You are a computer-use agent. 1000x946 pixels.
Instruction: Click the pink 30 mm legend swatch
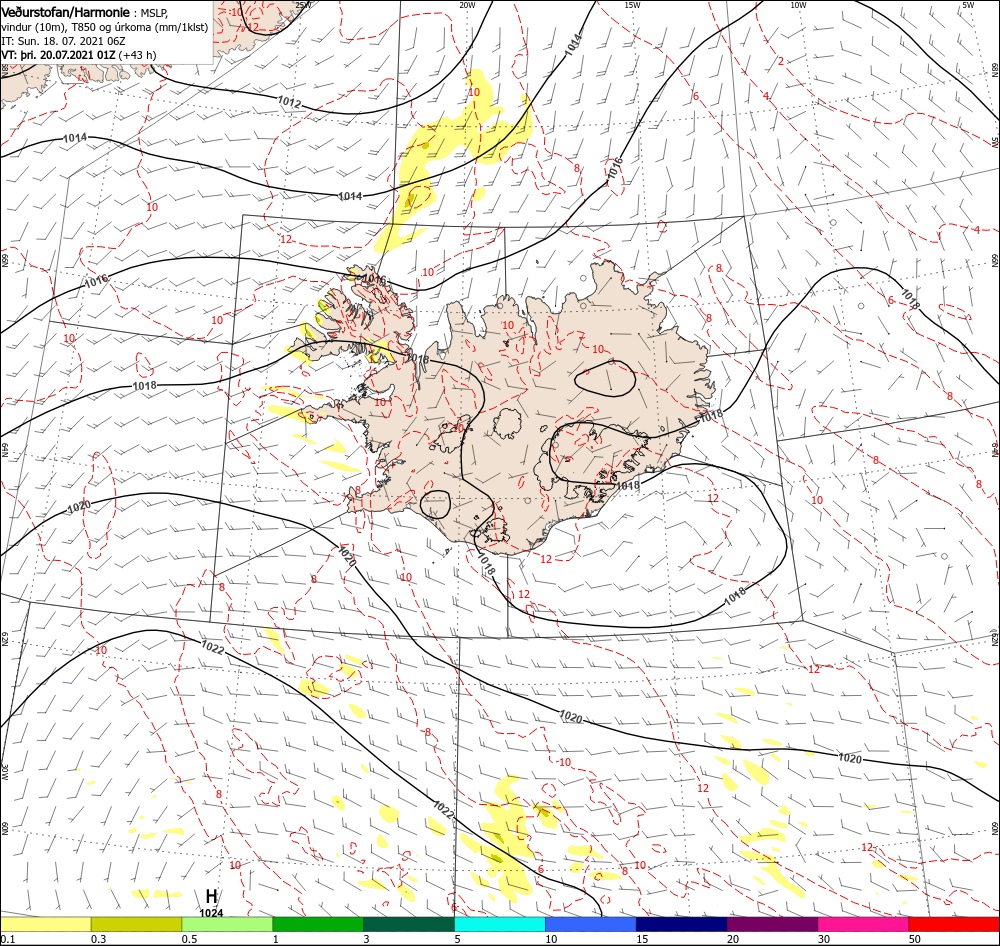click(x=863, y=924)
